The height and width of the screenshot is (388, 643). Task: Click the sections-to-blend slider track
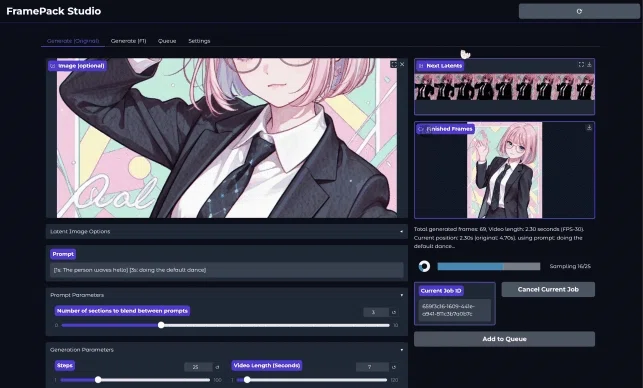(x=226, y=325)
